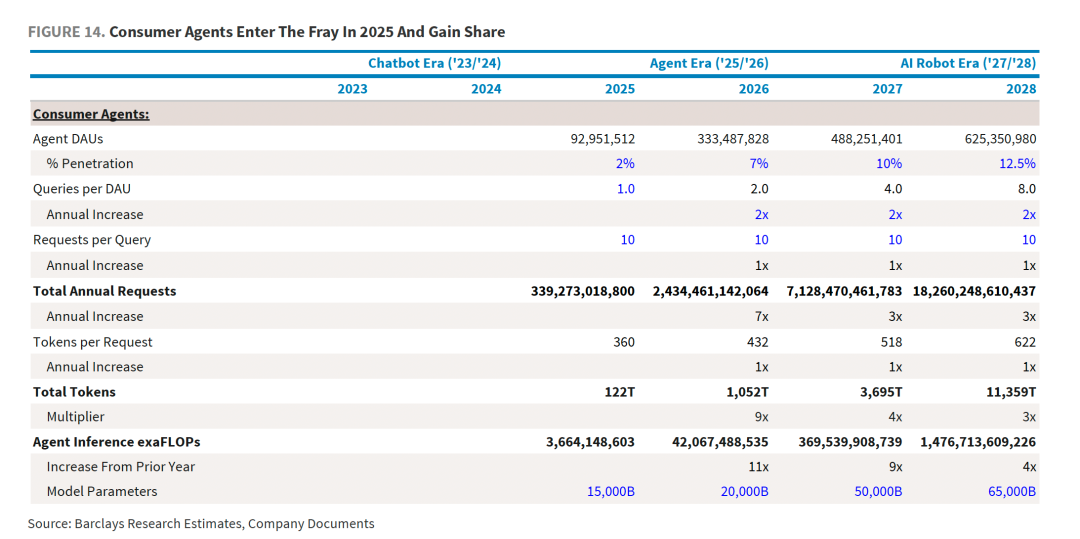Screen dimensions: 1080x539
Task: Select Tokens per Request value 622
Action: pyautogui.click(x=1026, y=341)
